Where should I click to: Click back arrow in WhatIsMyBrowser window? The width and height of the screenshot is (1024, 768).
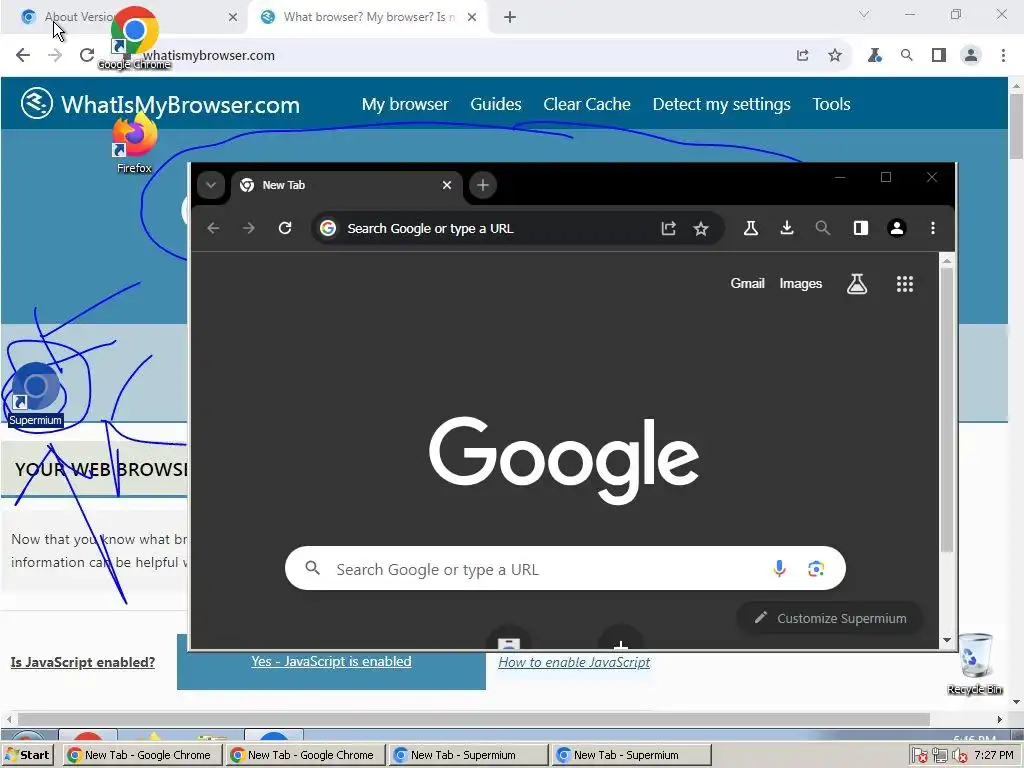coord(23,55)
